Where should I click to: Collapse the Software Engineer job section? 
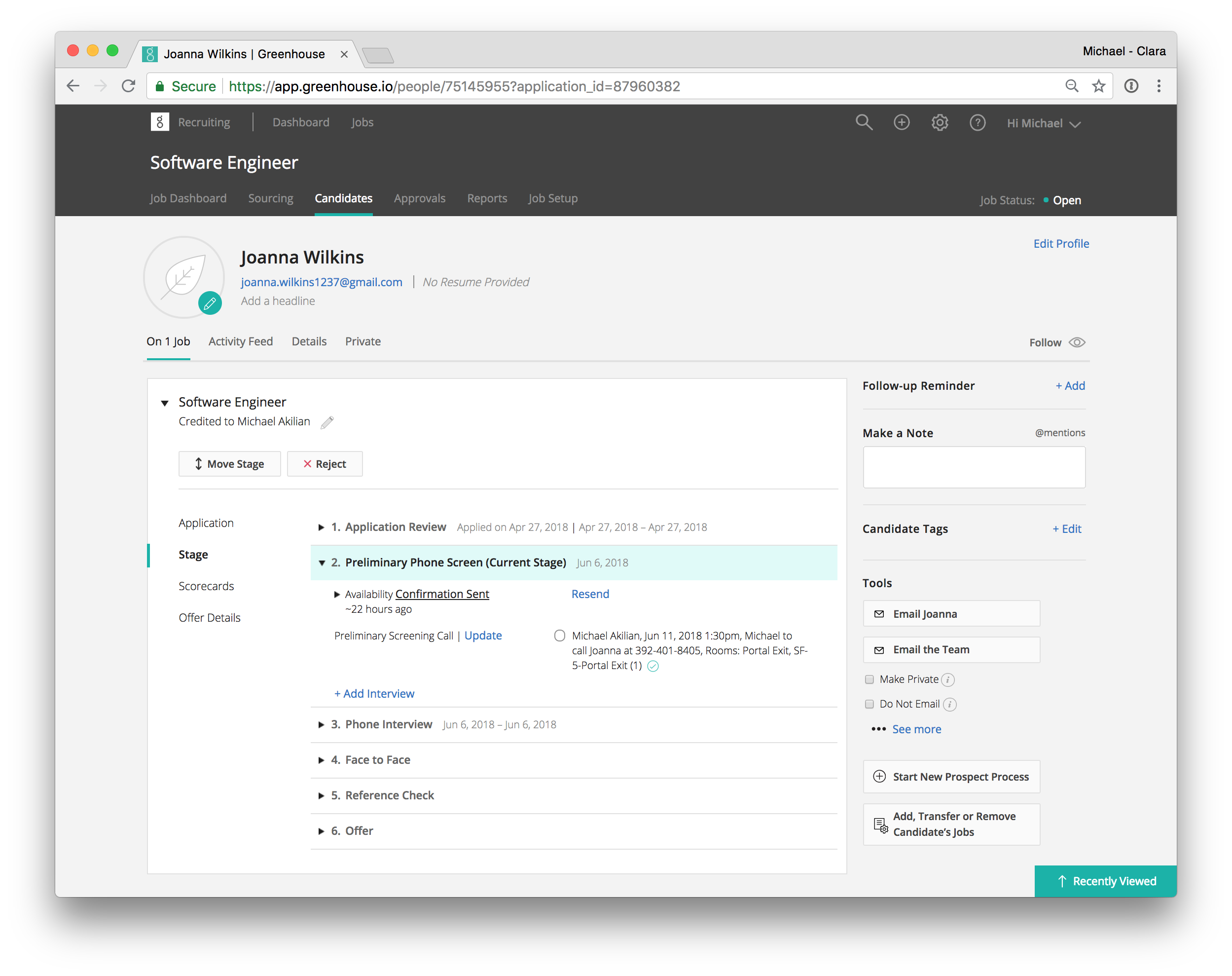tap(165, 403)
